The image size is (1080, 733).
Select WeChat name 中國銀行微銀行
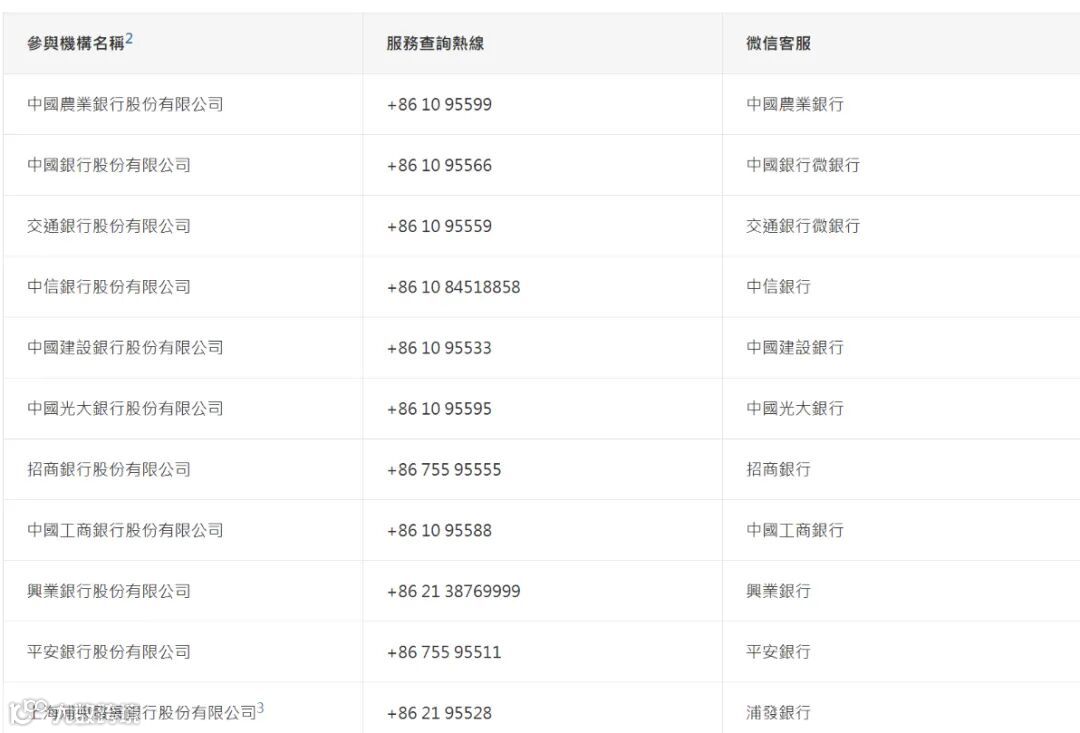(x=803, y=165)
